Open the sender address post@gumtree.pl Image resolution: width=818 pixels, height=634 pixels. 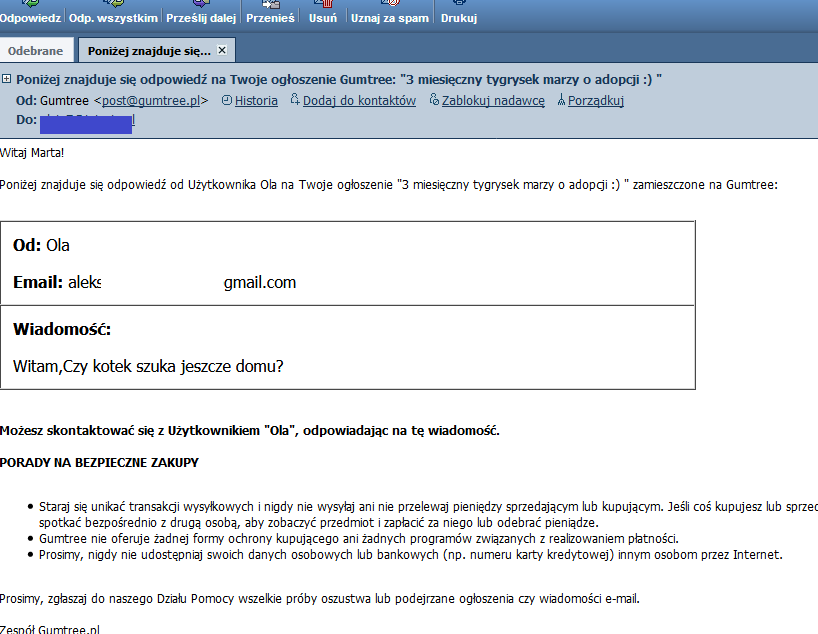coord(151,100)
